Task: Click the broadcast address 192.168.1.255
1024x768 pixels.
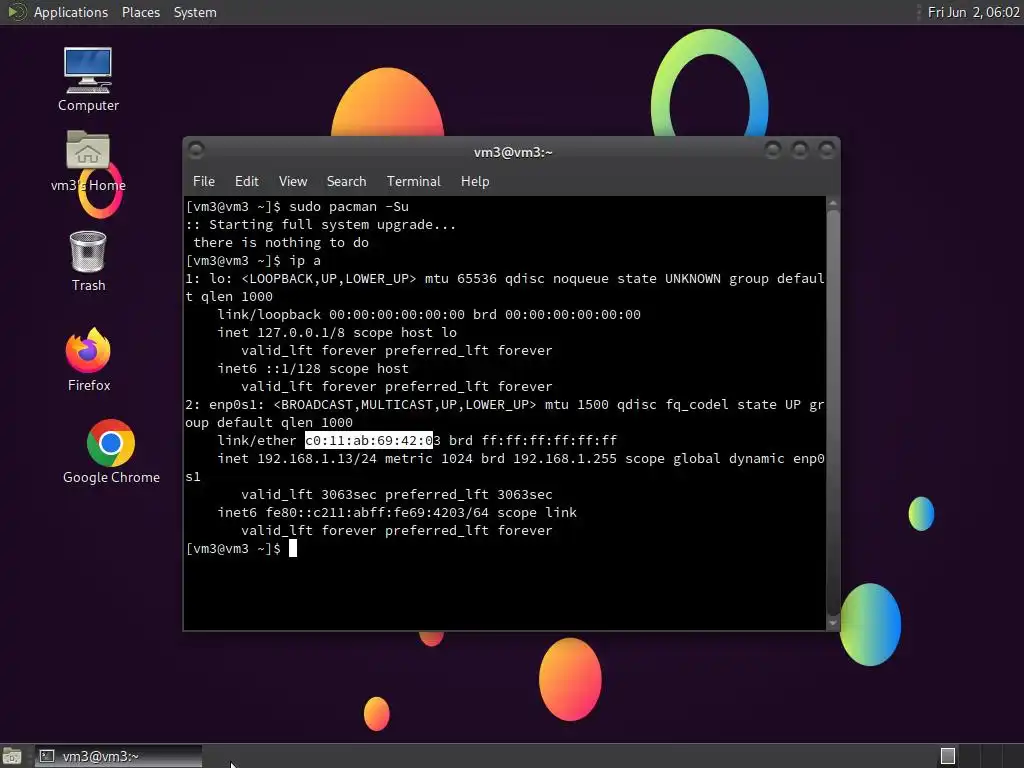Action: tap(565, 458)
